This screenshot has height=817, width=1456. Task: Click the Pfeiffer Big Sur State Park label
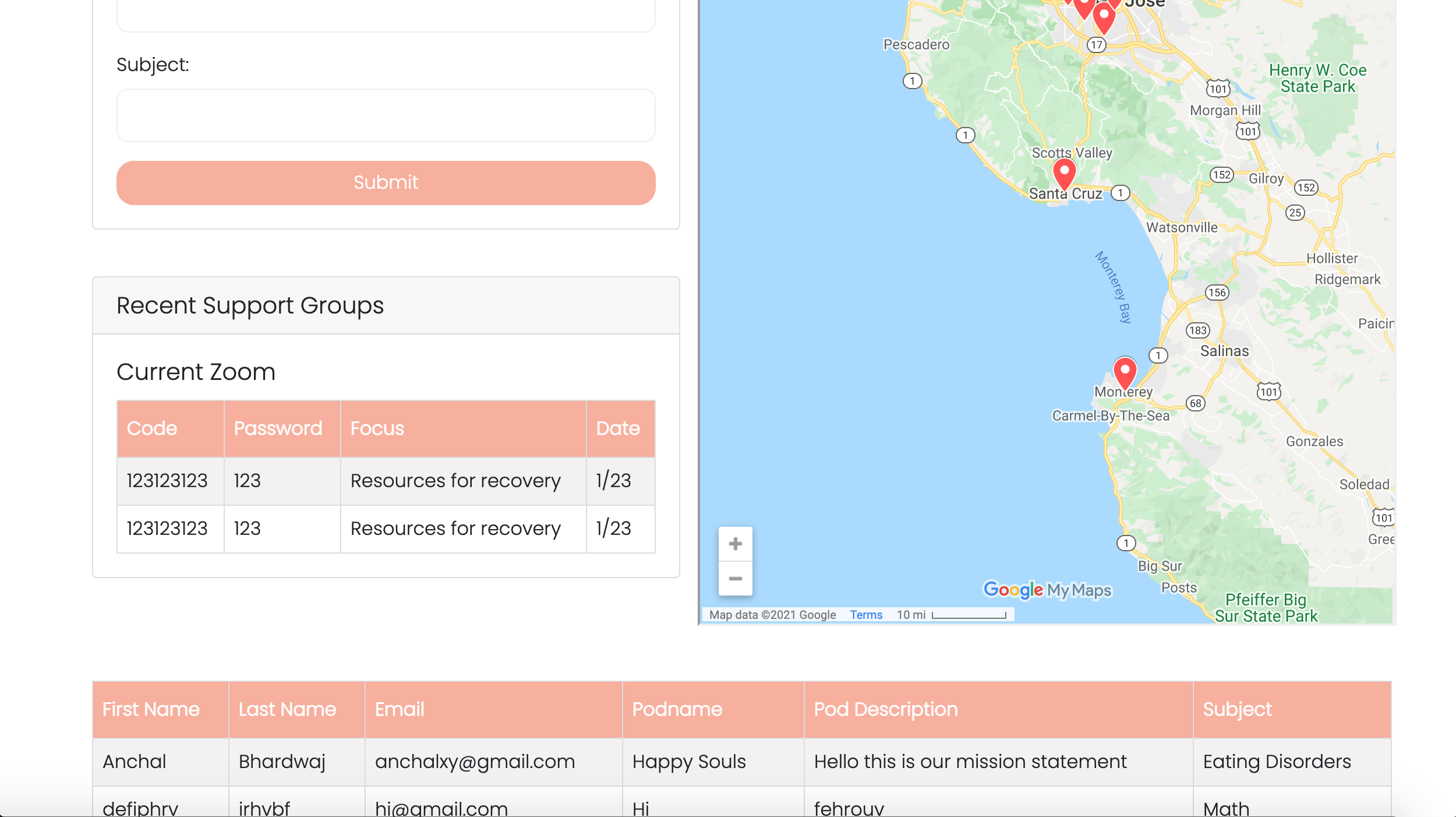click(x=1266, y=608)
